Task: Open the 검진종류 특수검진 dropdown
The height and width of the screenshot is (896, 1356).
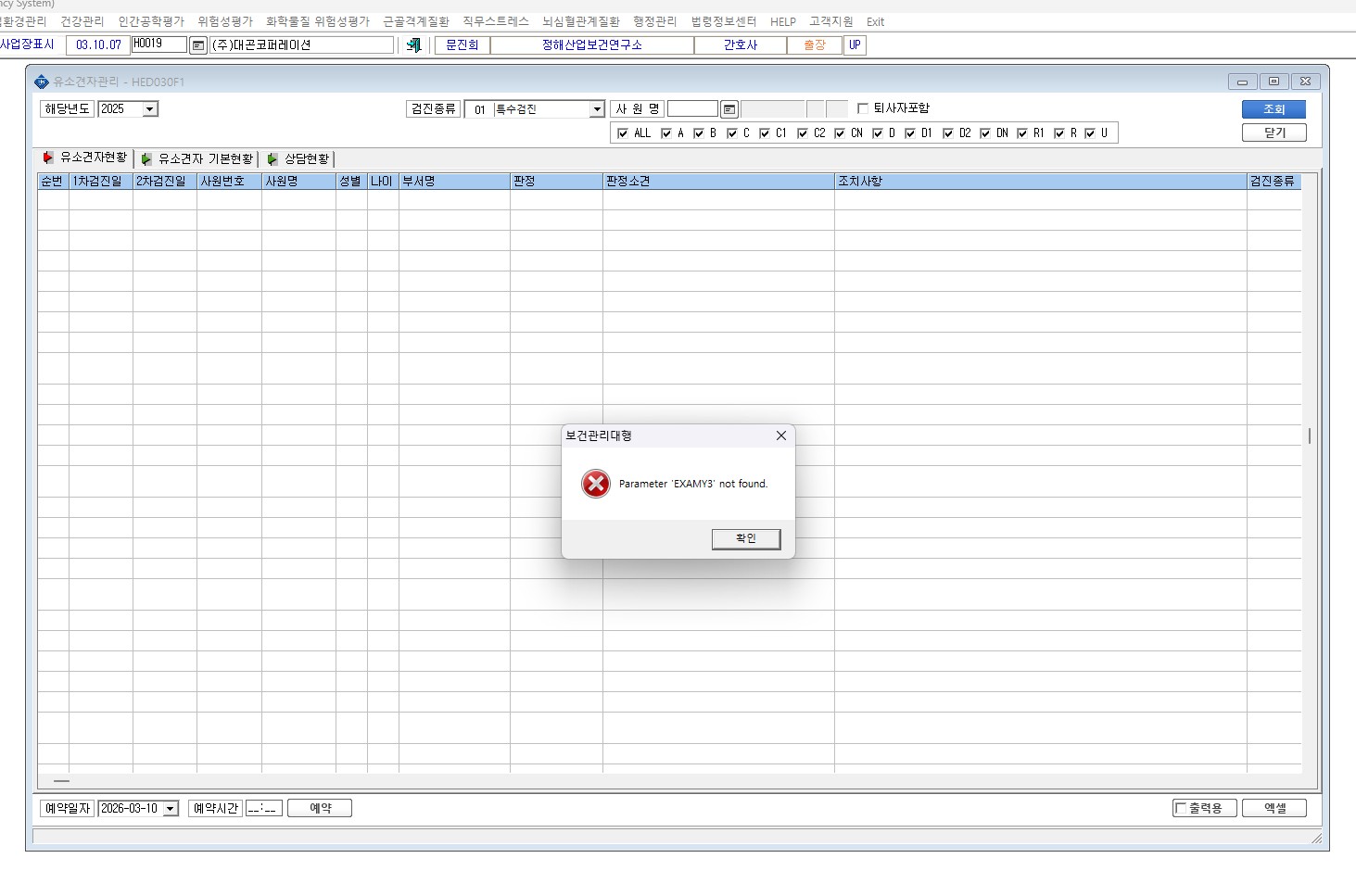Action: (x=597, y=109)
